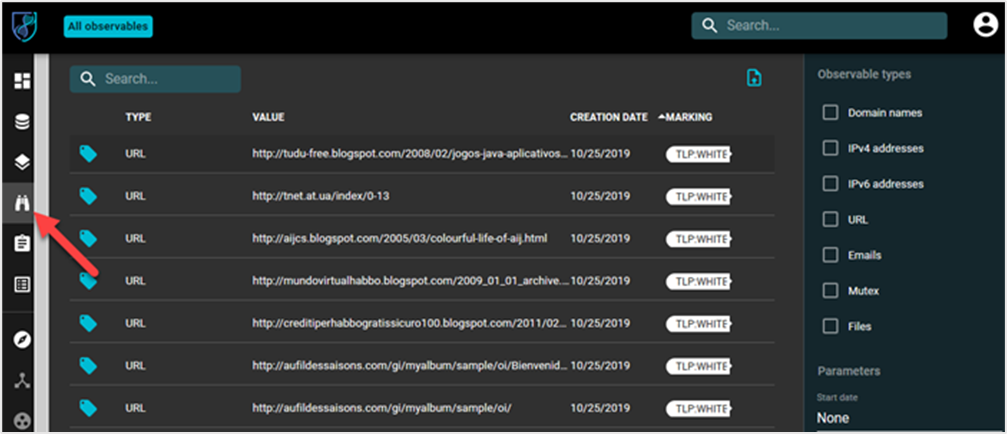
Task: Open the clipboard reports icon in the sidebar
Action: [x=21, y=243]
